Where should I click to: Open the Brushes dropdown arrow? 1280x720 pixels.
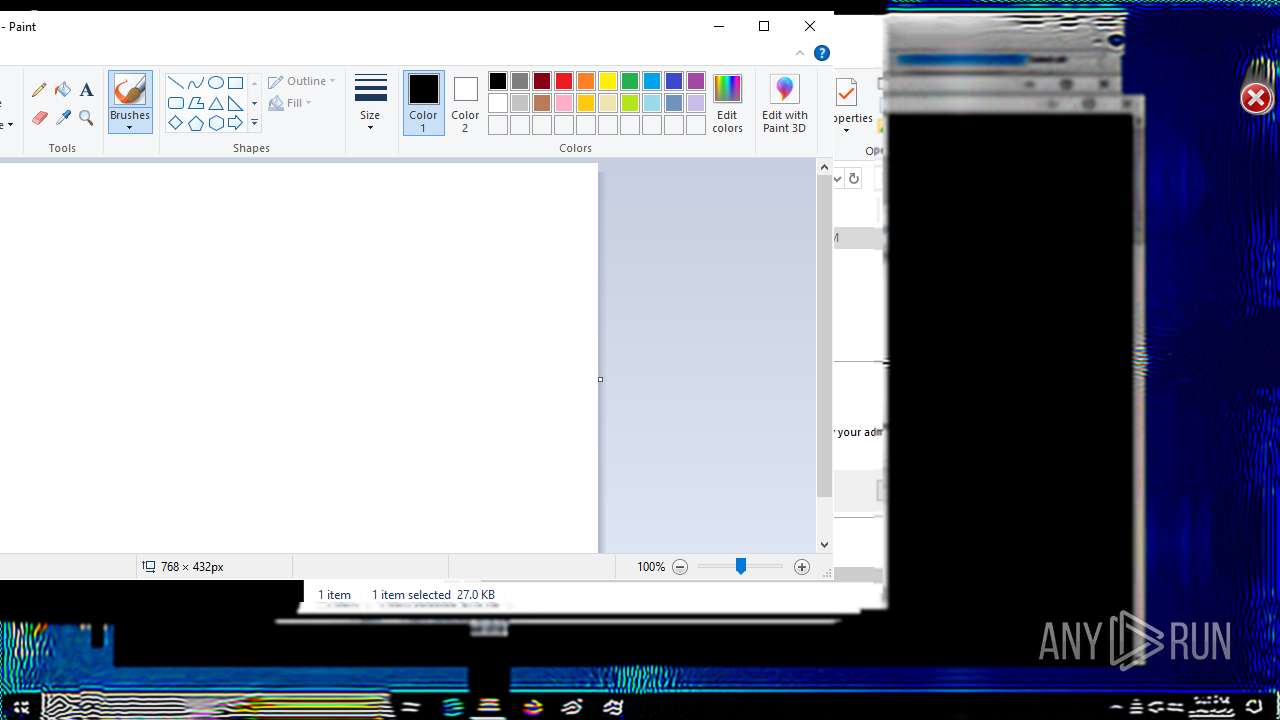(x=130, y=128)
